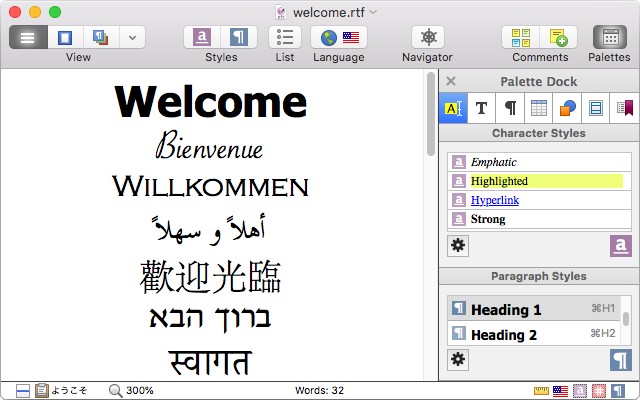Select the Heading 1 paragraph style
The width and height of the screenshot is (640, 400).
(x=534, y=309)
